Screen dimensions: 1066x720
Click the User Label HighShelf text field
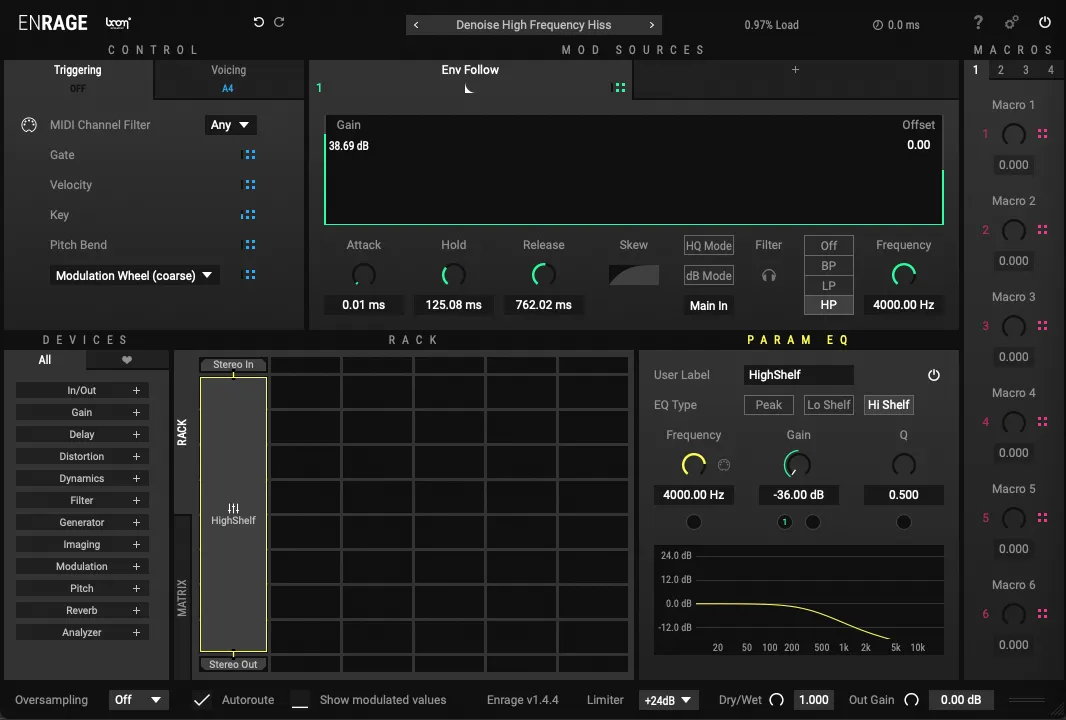tap(798, 375)
